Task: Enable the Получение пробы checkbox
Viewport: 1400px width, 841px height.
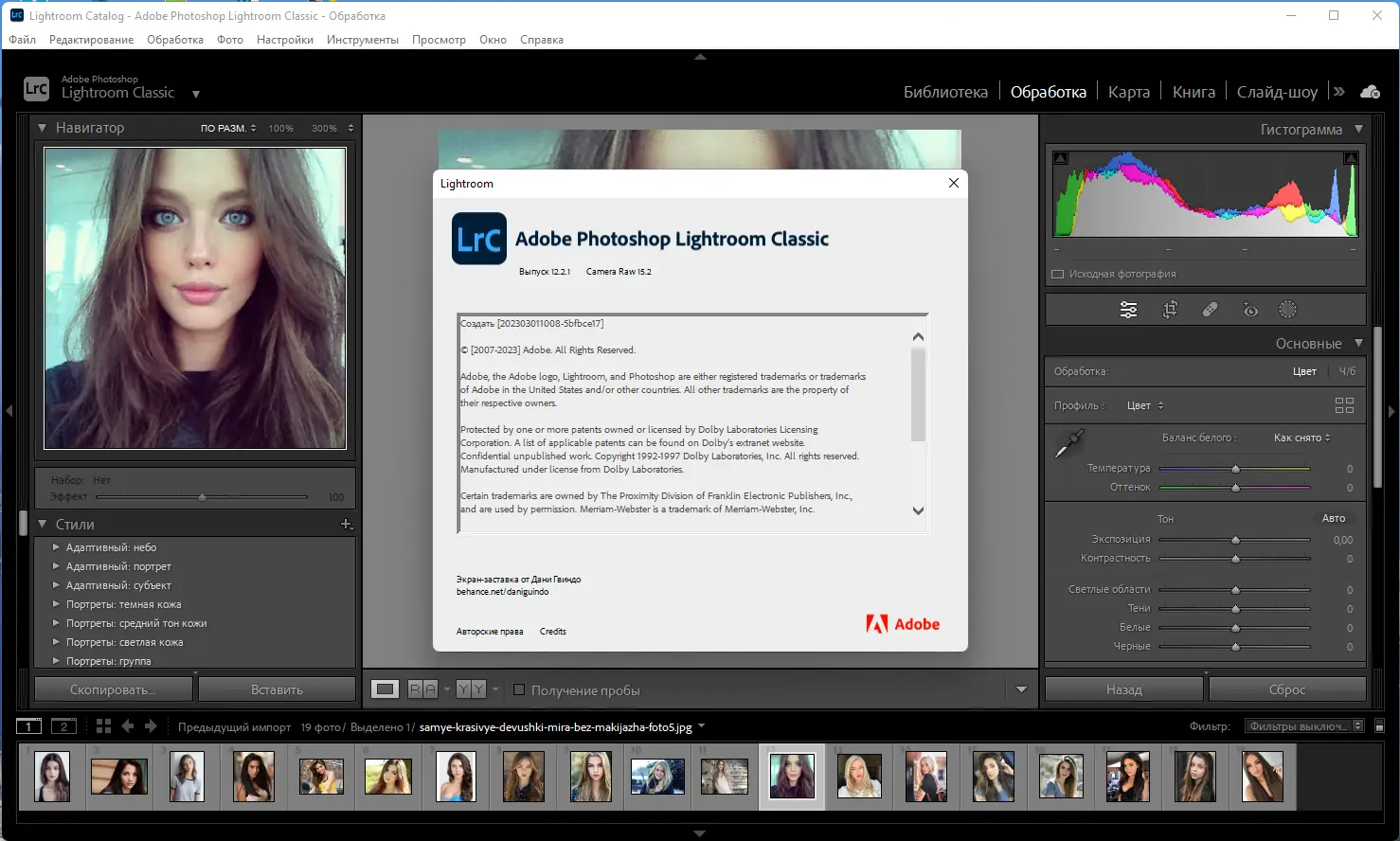Action: click(519, 689)
